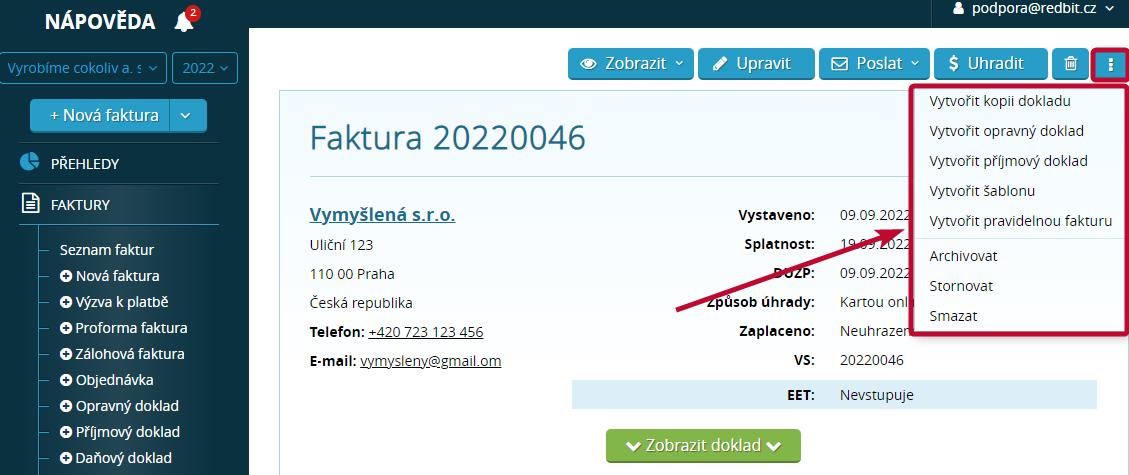The width and height of the screenshot is (1129, 475).
Task: Click plus icon next to Proforma faktura
Action: click(66, 328)
